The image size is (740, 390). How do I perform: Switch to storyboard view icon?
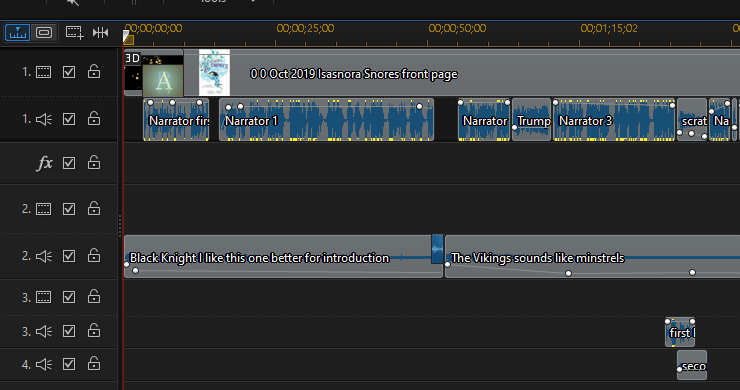click(44, 33)
